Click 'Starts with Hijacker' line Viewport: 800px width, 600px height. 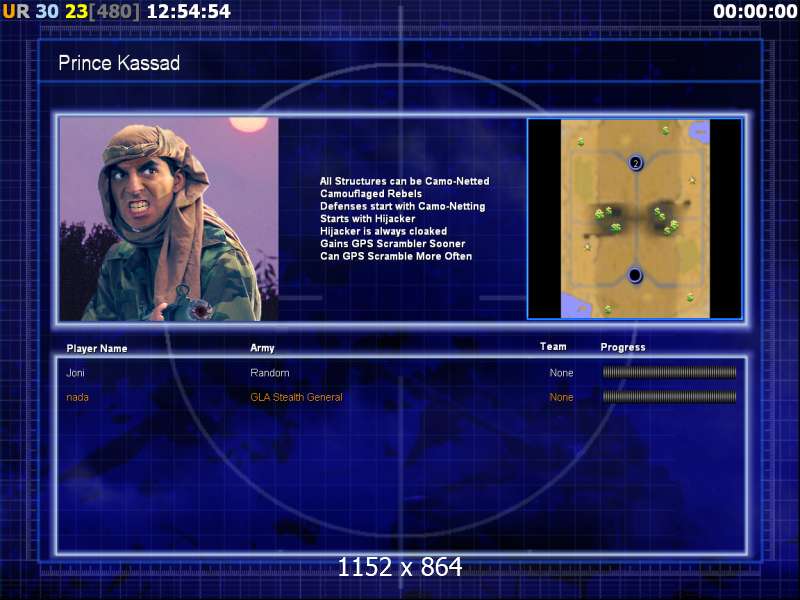click(x=367, y=218)
